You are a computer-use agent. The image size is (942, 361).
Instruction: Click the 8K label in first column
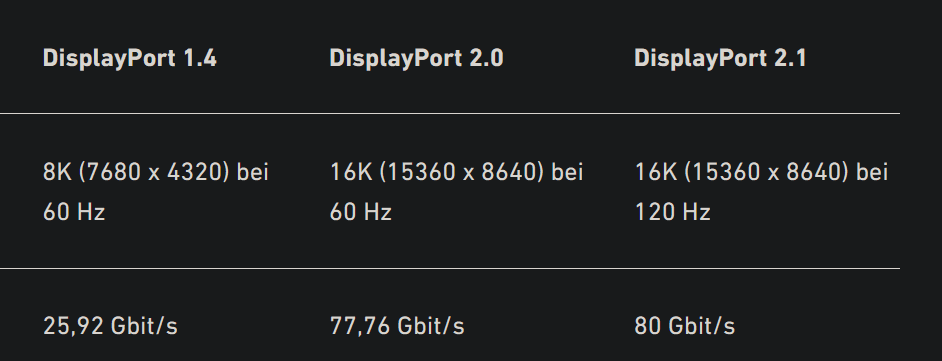(x=57, y=172)
